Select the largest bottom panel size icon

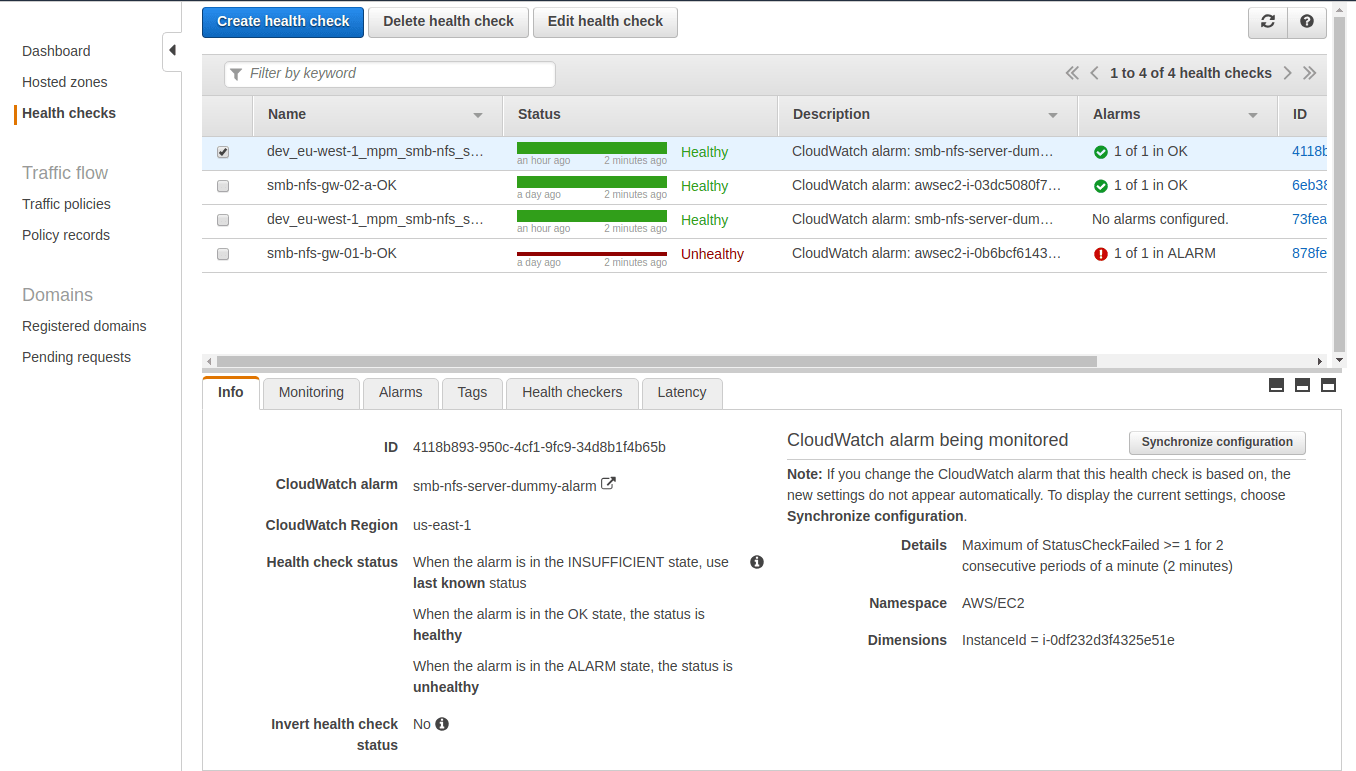[1328, 384]
